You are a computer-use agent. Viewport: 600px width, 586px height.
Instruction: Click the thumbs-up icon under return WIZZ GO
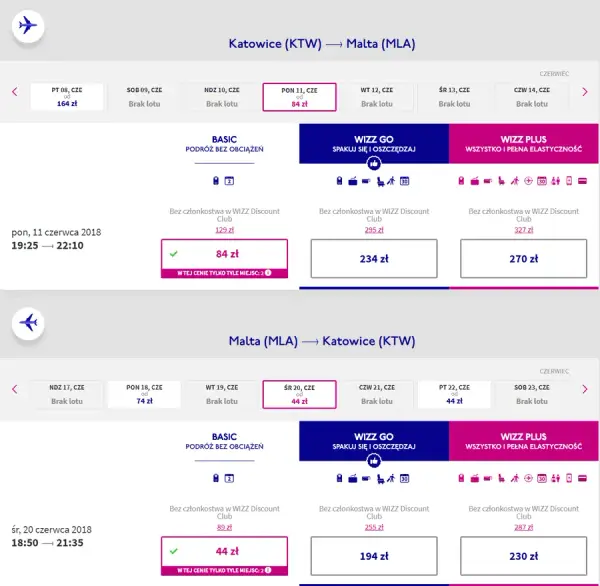(374, 461)
